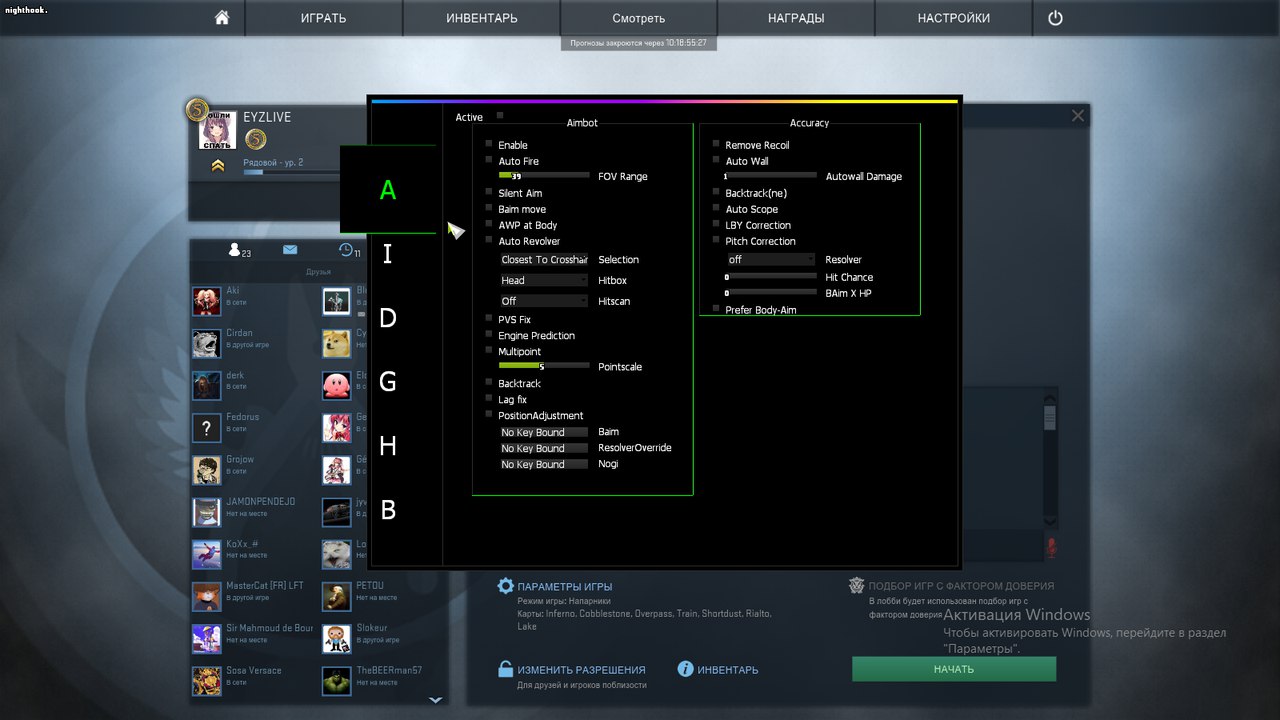
Task: Click the game parameters gear icon
Action: pos(506,586)
